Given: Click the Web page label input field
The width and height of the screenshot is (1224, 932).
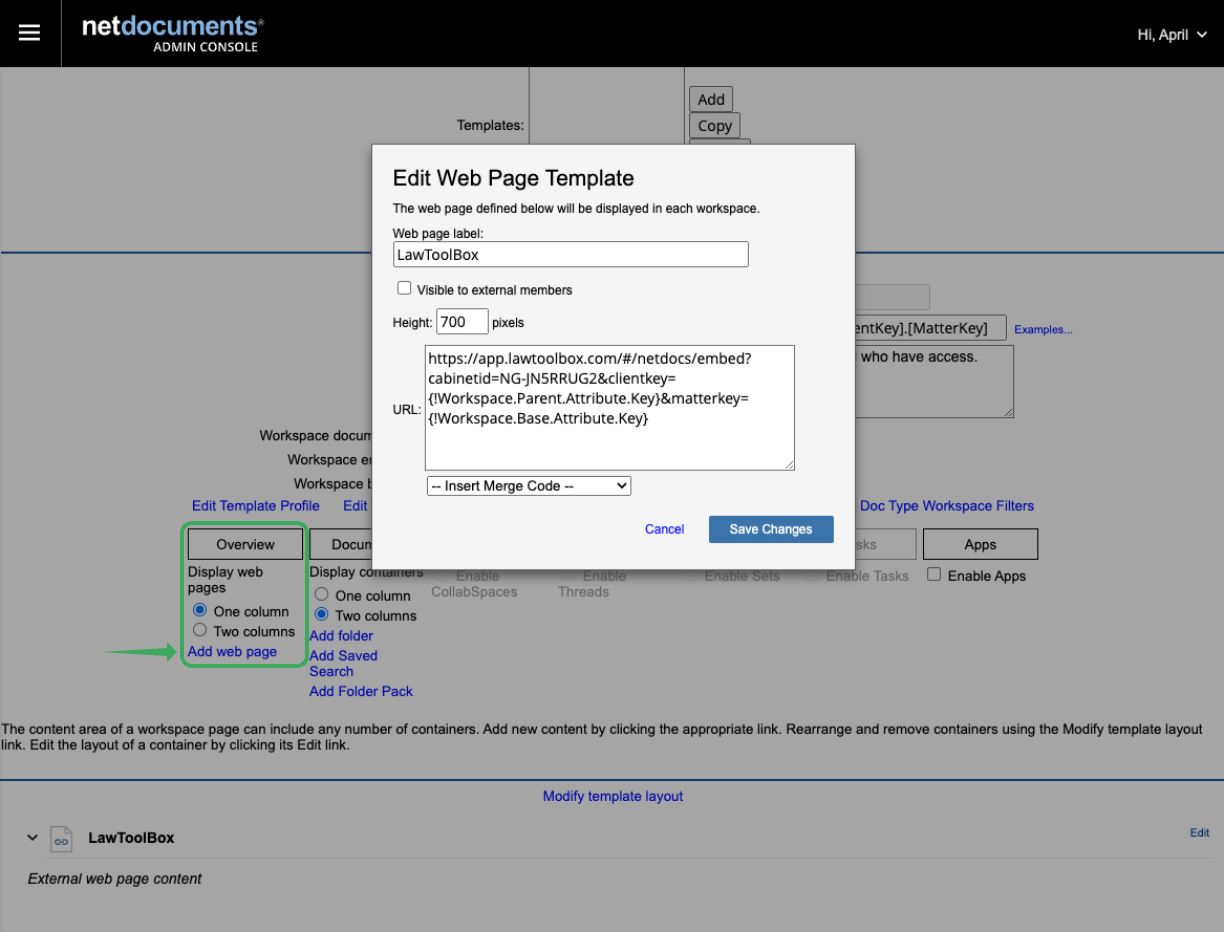Looking at the screenshot, I should coord(571,255).
